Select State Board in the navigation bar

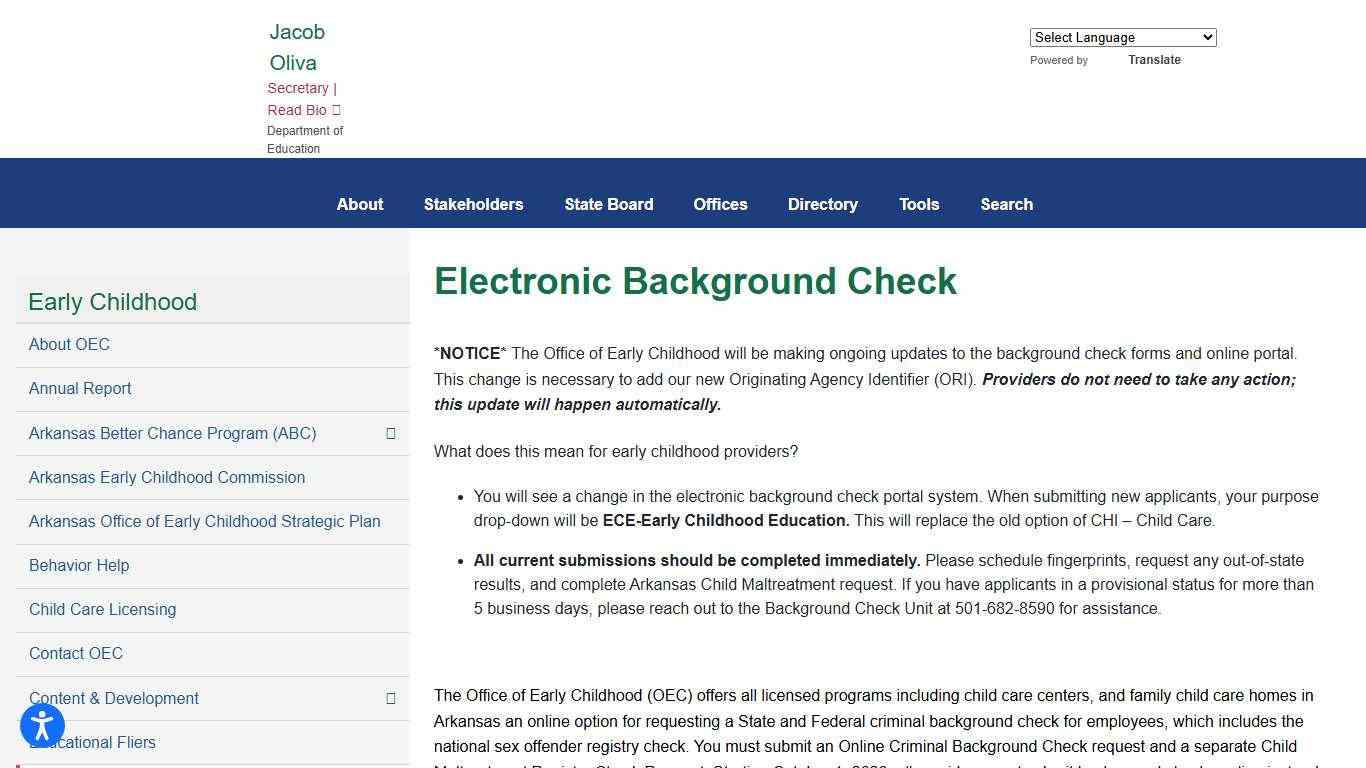[x=608, y=204]
